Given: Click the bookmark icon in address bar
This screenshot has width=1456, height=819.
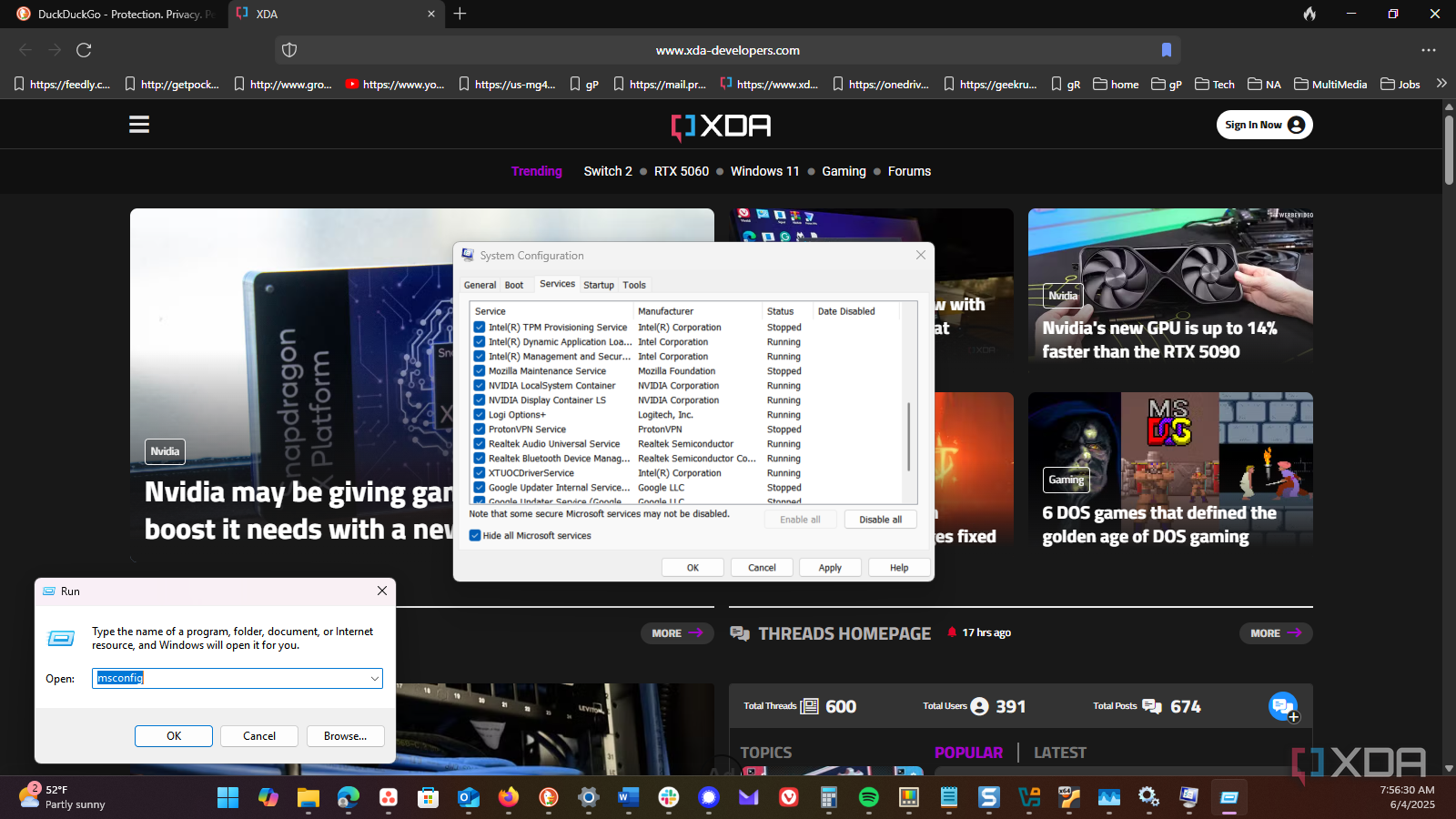Looking at the screenshot, I should tap(1167, 50).
